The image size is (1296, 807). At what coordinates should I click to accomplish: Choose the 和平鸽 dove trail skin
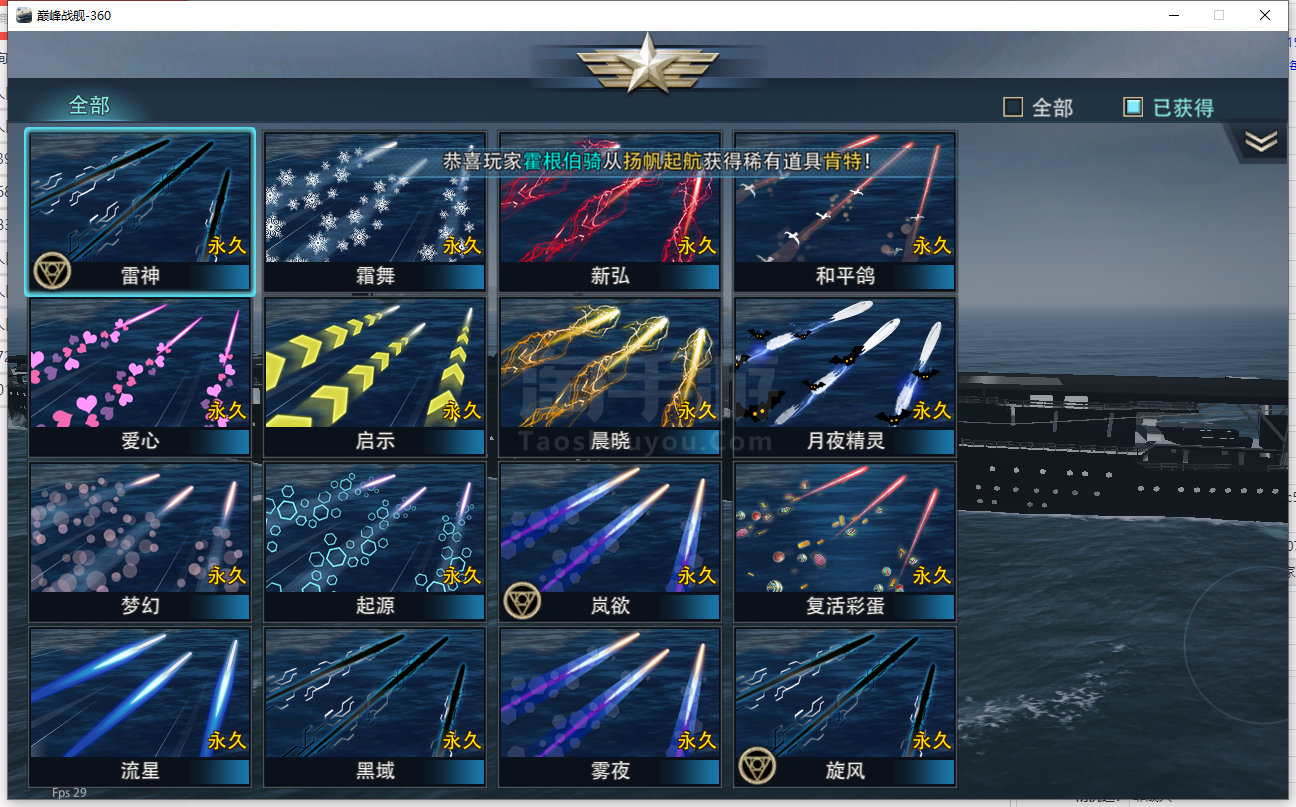click(x=845, y=211)
